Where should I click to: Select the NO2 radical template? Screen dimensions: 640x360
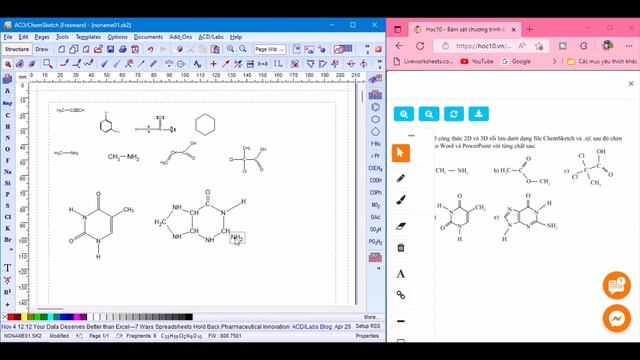(375, 205)
